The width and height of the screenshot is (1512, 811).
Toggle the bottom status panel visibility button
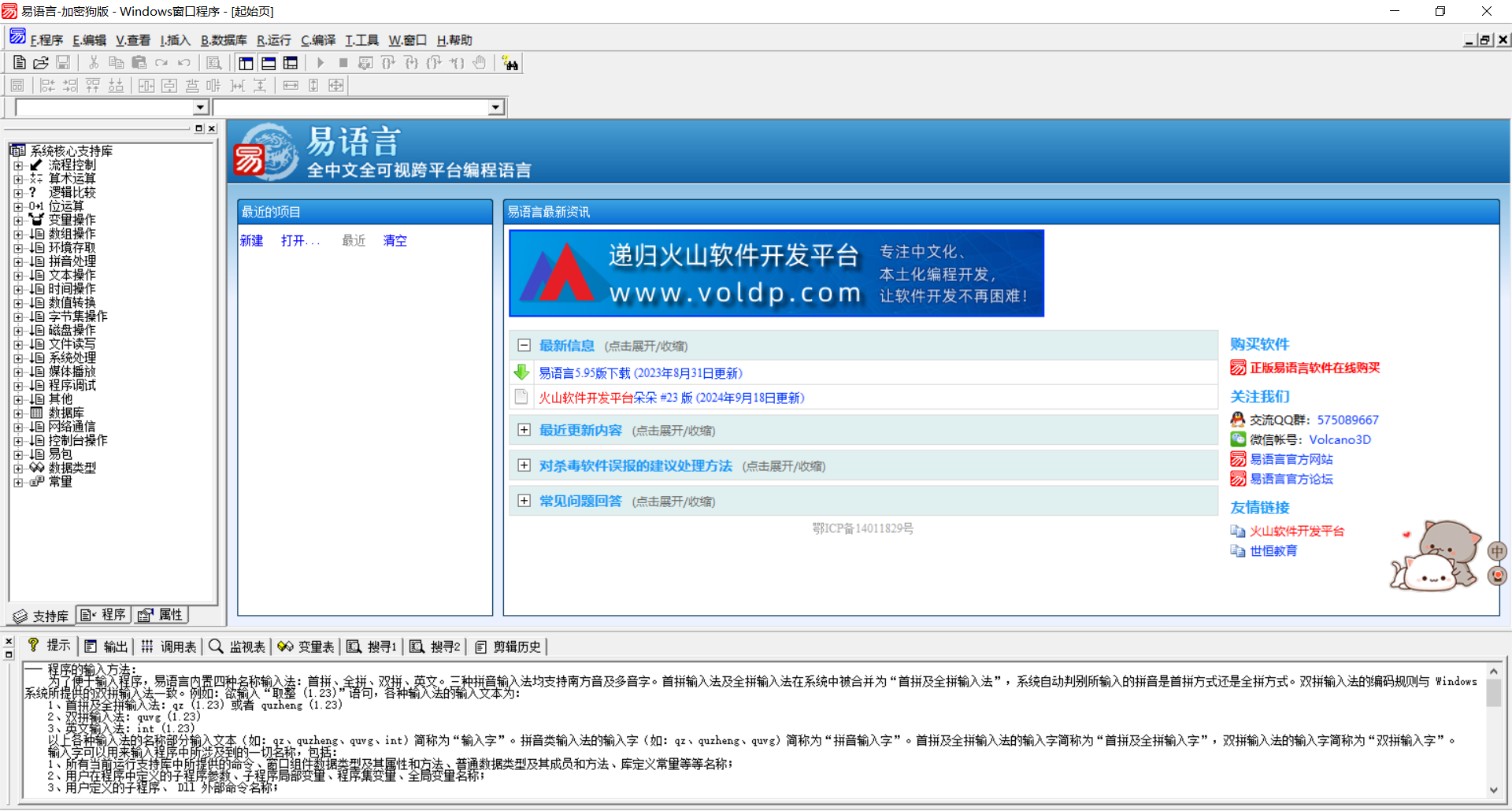click(269, 63)
